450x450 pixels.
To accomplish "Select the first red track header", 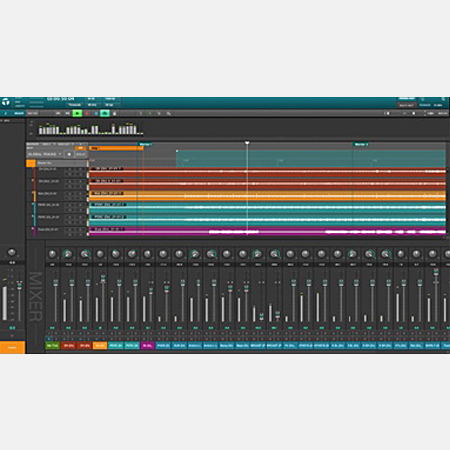I will click(60, 172).
